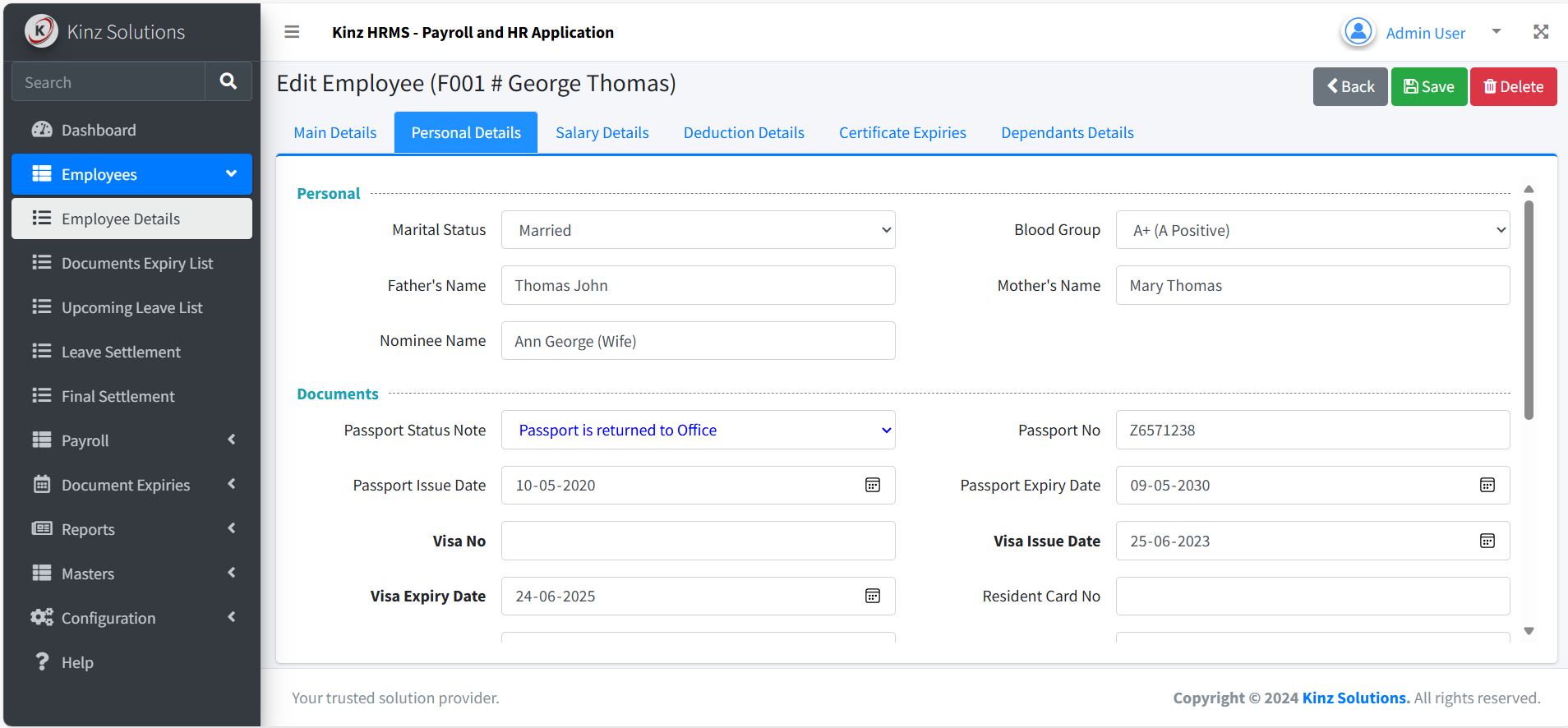Image resolution: width=1568 pixels, height=728 pixels.
Task: Switch to the Salary Details tab
Action: click(602, 133)
